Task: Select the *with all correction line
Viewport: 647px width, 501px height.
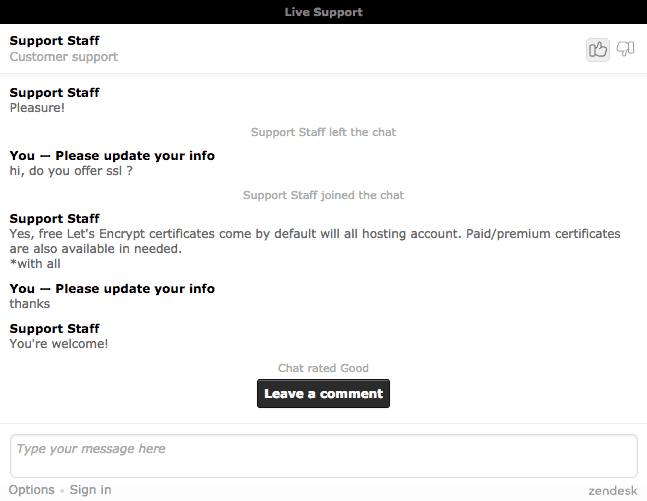Action: coord(35,264)
